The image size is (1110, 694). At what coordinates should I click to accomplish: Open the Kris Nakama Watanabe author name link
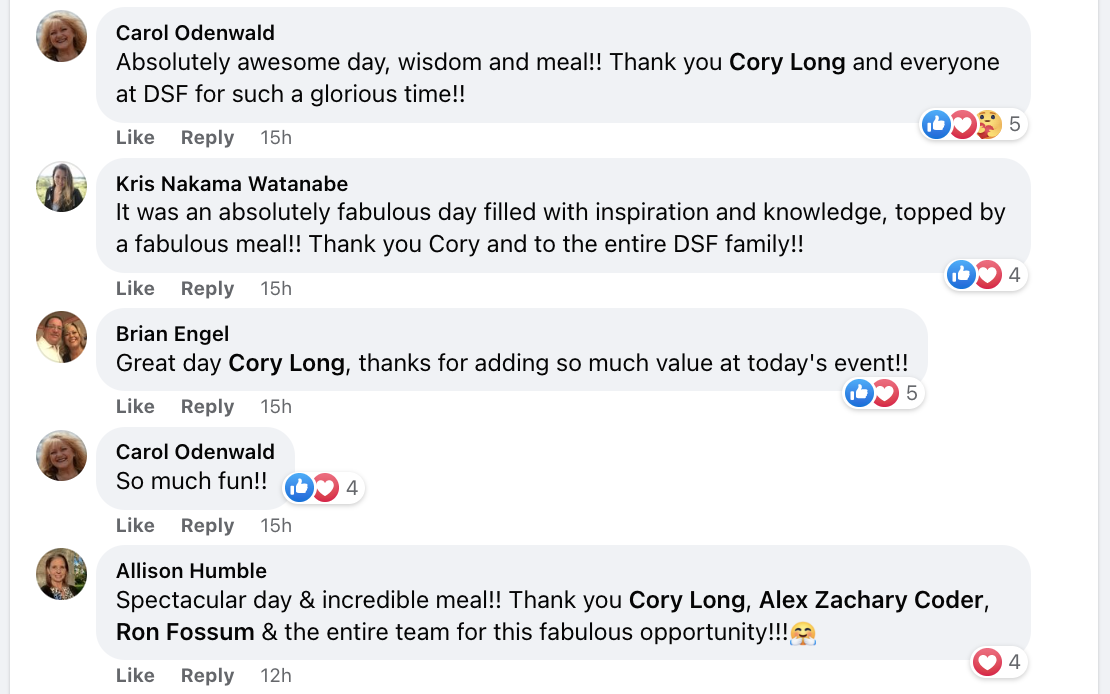[232, 183]
